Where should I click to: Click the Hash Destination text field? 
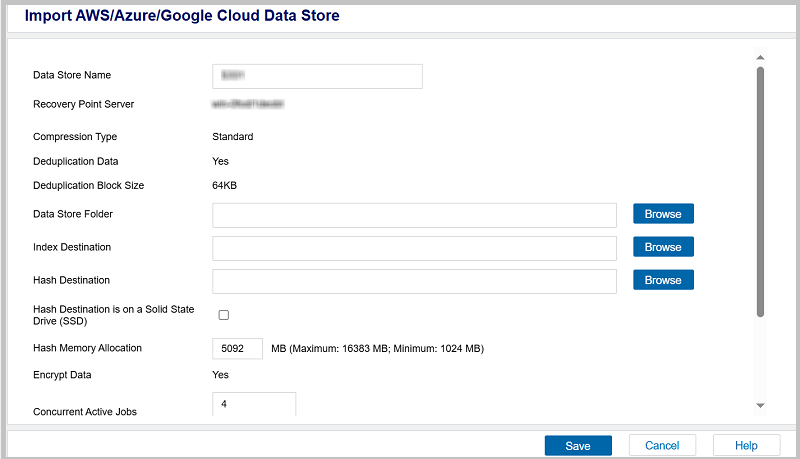click(x=414, y=282)
